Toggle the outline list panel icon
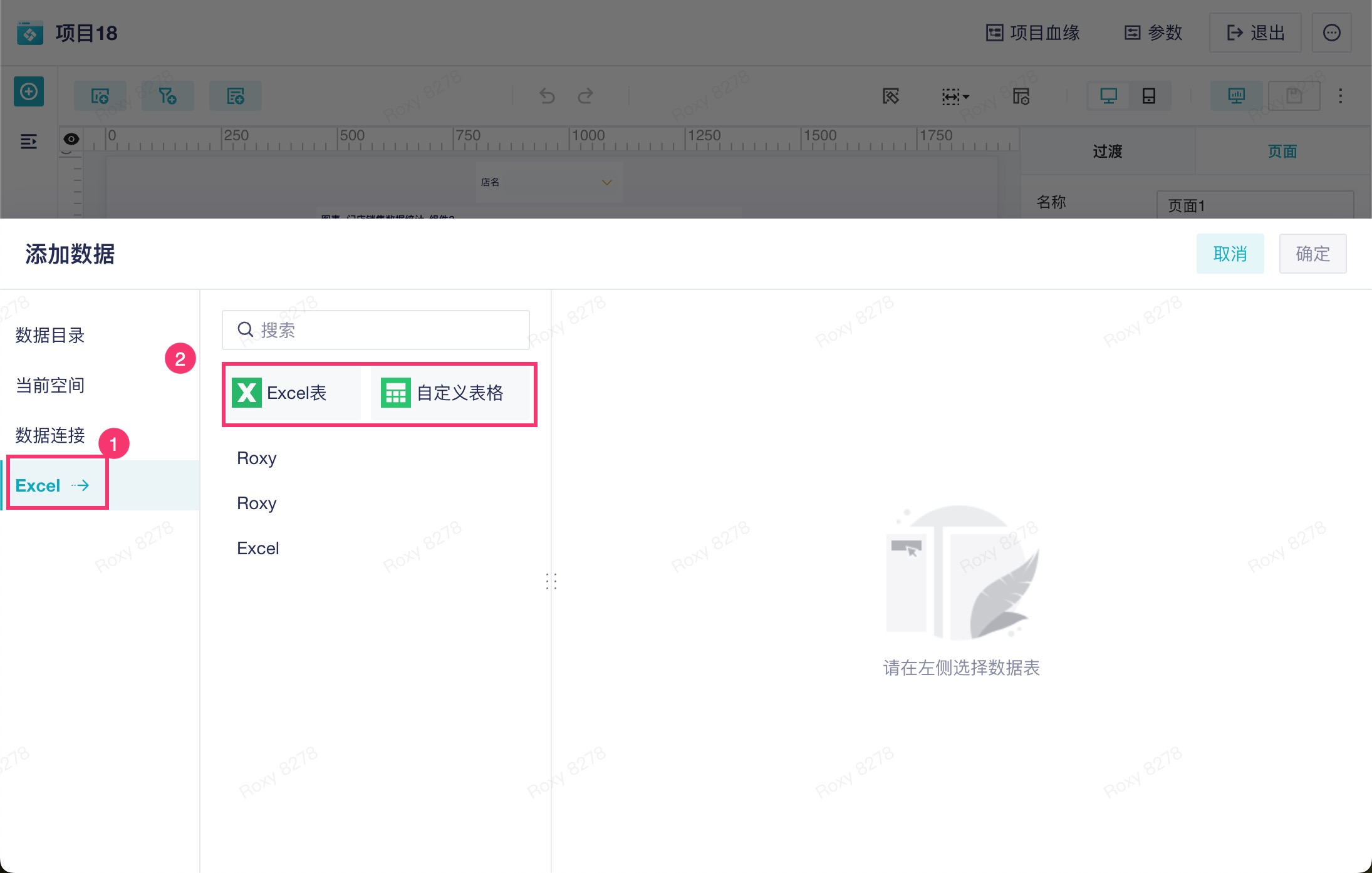This screenshot has width=1372, height=873. [29, 142]
